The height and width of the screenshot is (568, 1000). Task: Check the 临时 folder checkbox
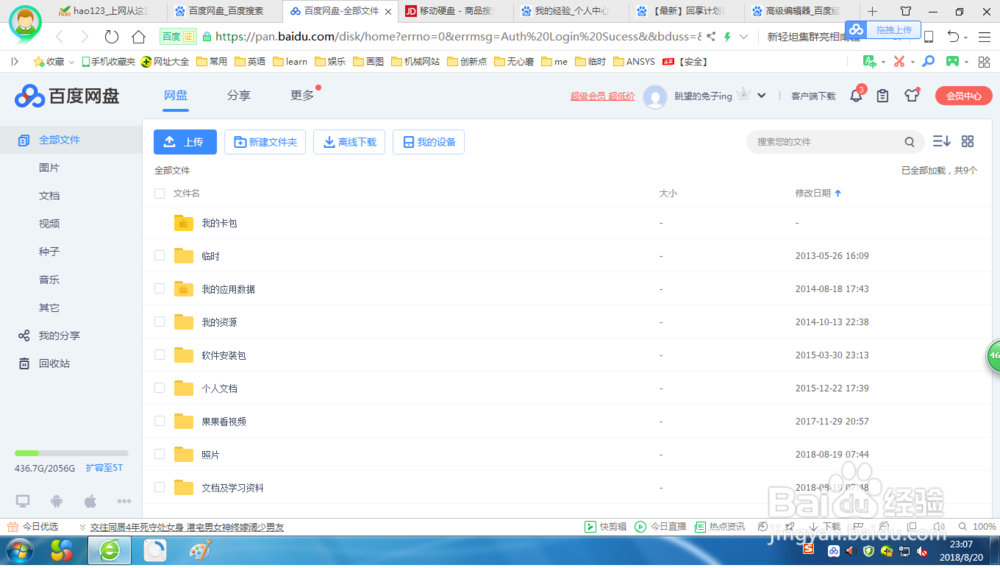coord(159,256)
